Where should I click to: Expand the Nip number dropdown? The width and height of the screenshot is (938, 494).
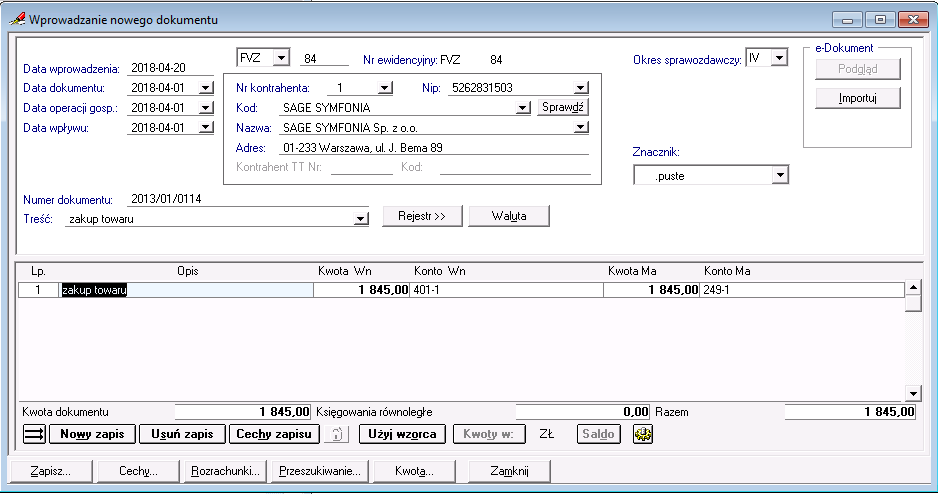click(x=581, y=88)
